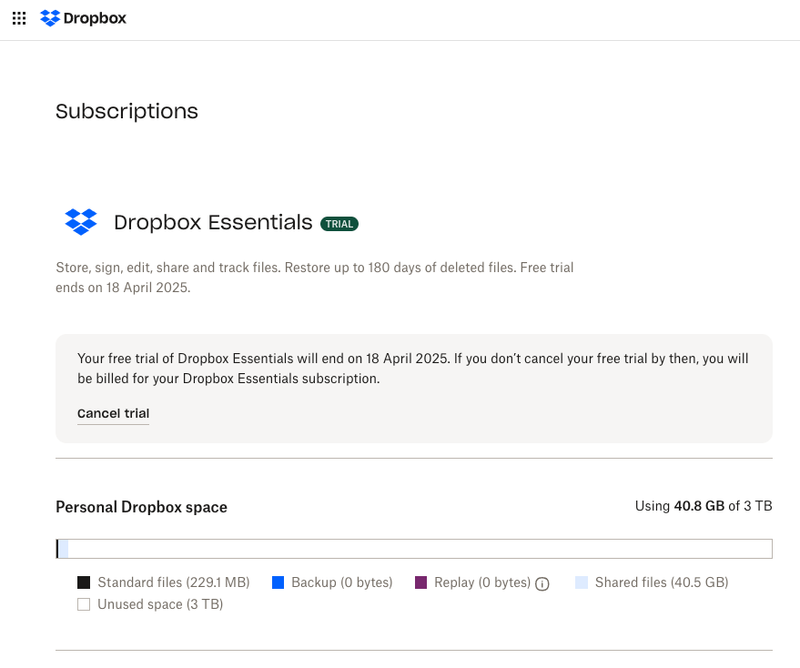Open the app grid launcher icon

tap(19, 18)
